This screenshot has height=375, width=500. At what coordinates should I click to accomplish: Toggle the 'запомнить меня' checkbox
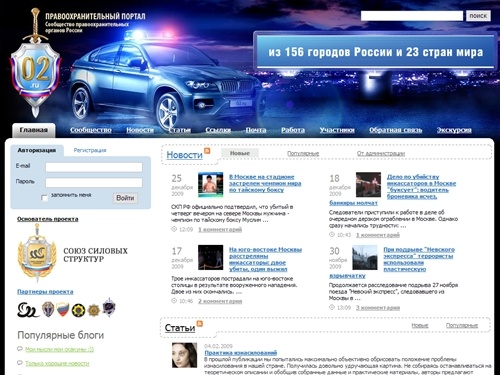[44, 198]
